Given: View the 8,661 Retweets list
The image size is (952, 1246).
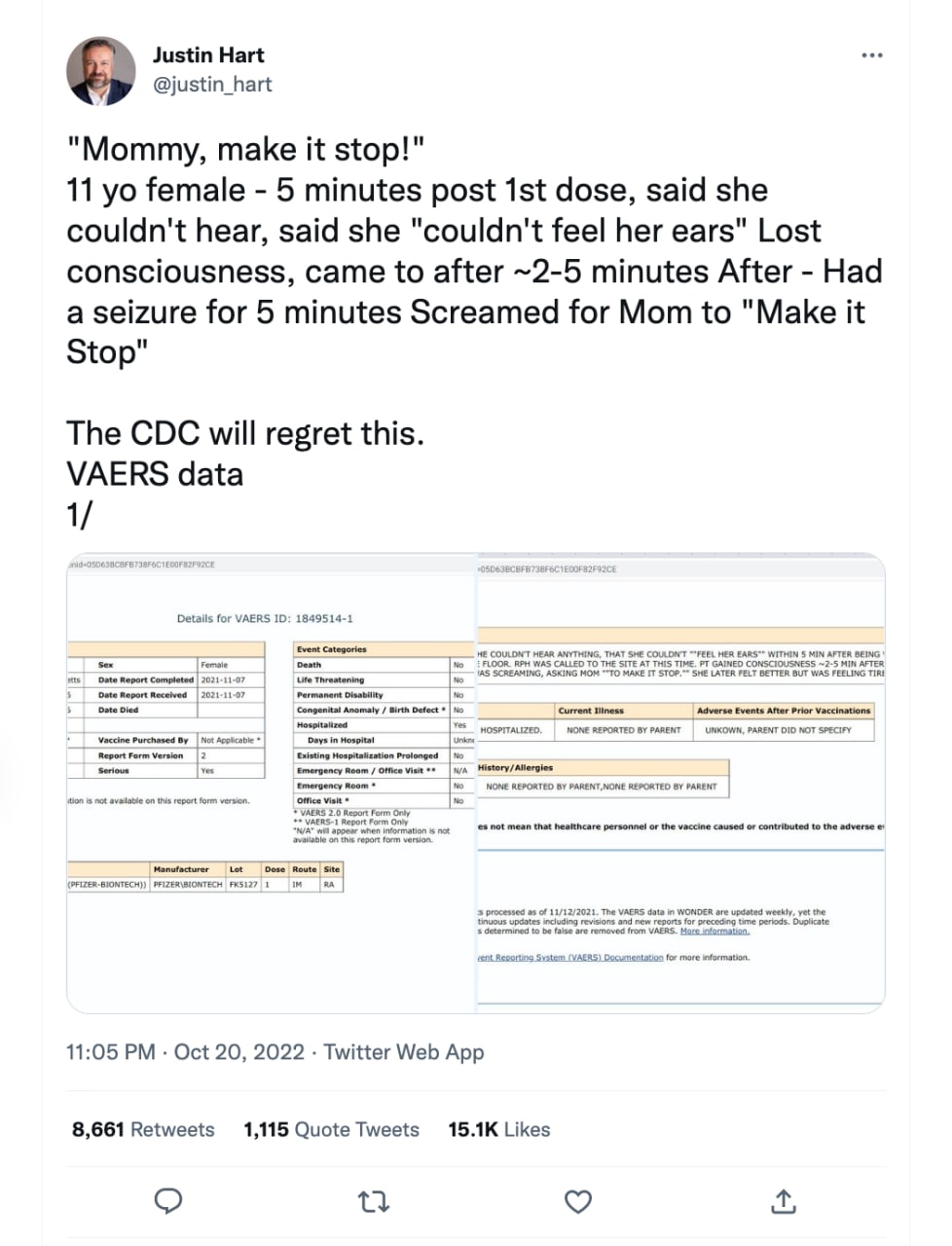Looking at the screenshot, I should pos(143,1129).
